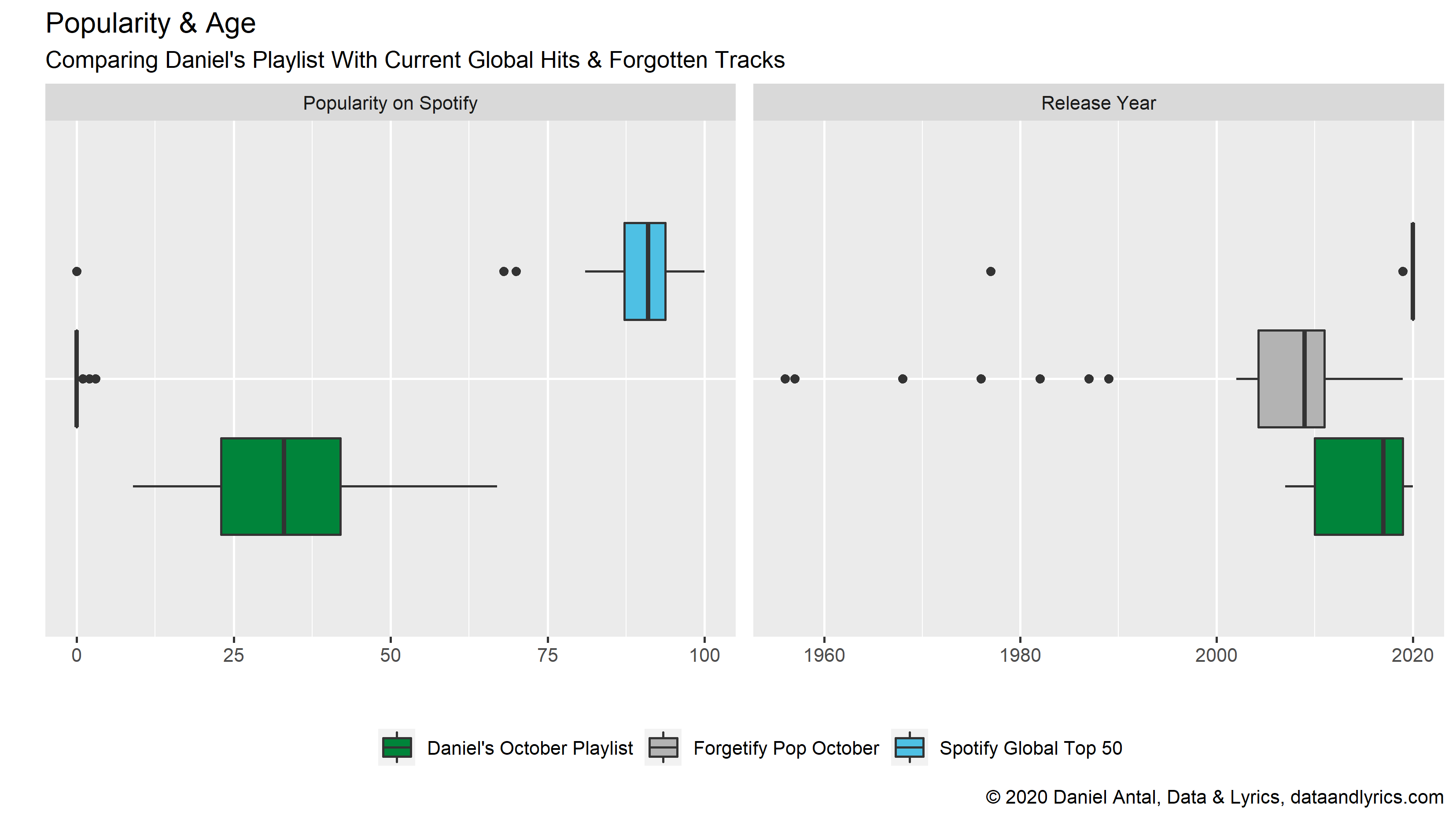Click the 1980 tick label on year axis
The width and height of the screenshot is (1456, 819).
tap(1020, 655)
